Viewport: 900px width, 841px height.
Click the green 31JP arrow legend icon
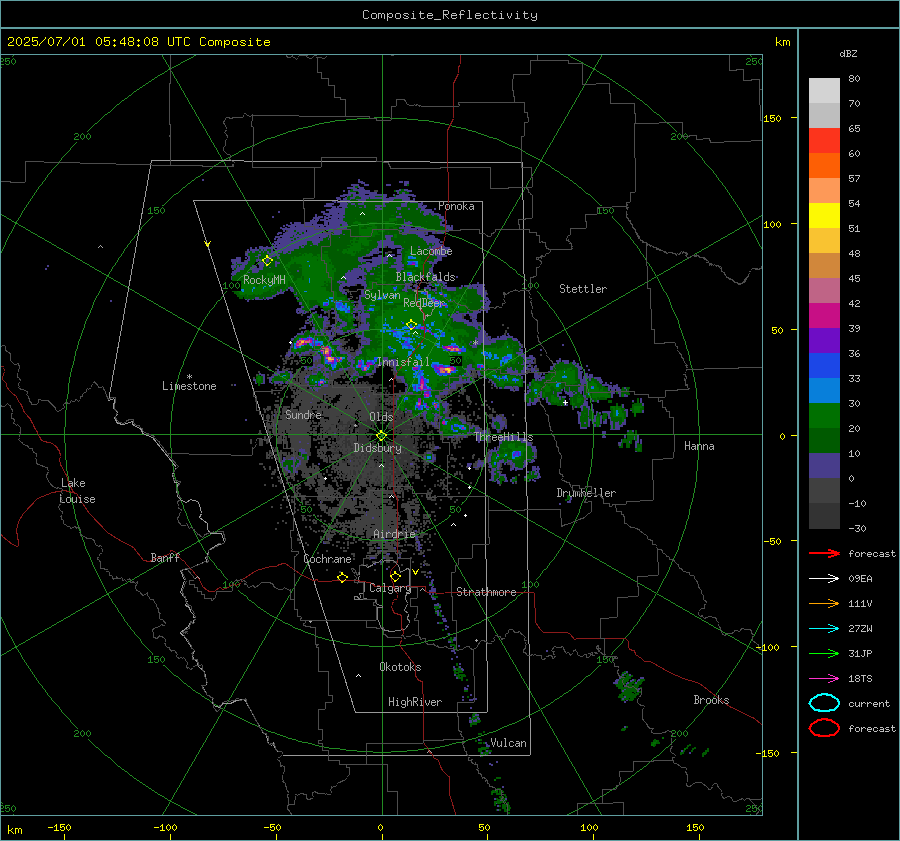coord(824,653)
